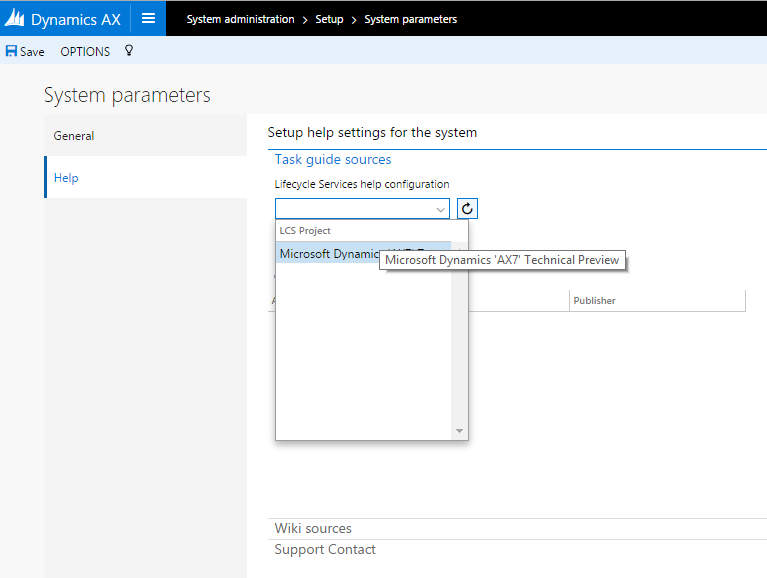
Task: Click the Publisher column header
Action: coord(595,301)
